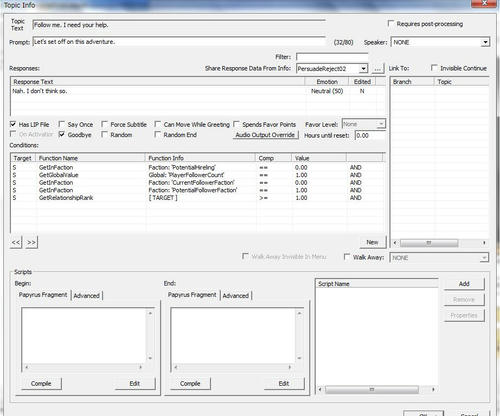Click the Add script button
This screenshot has height=416, width=500.
pos(464,284)
